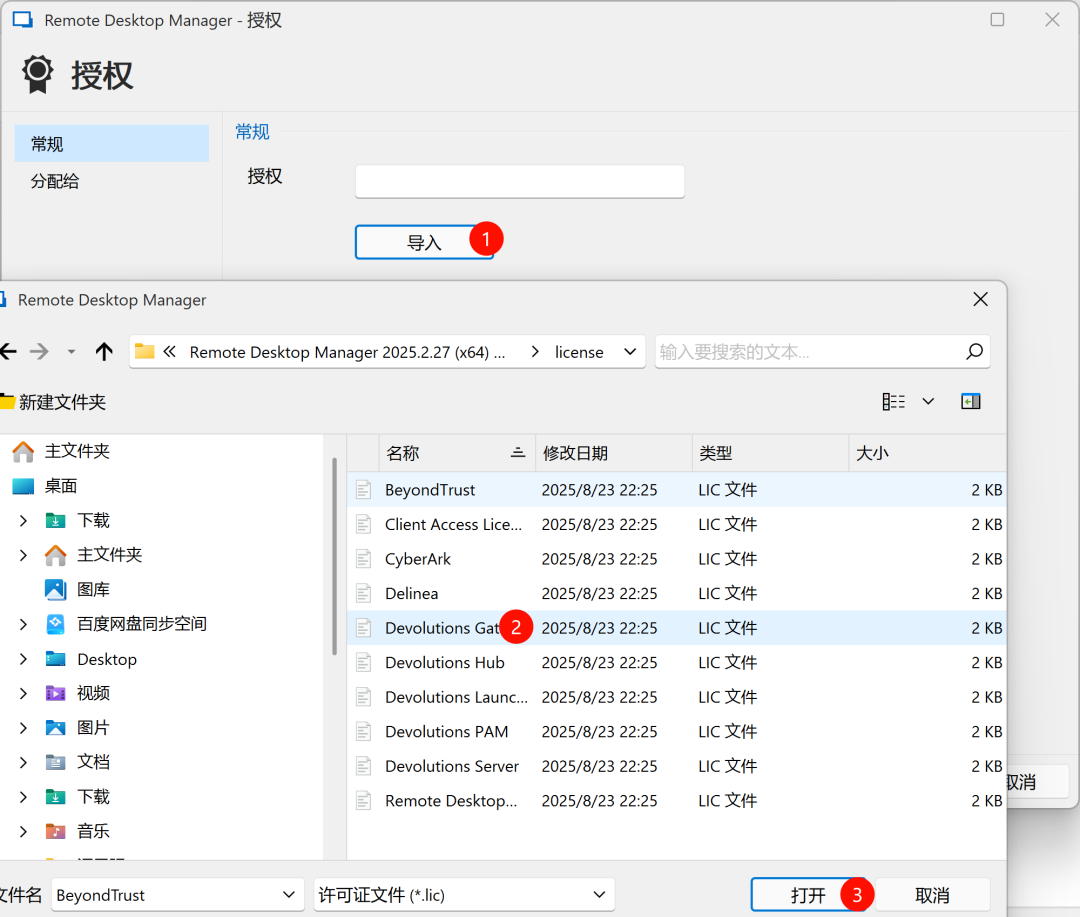This screenshot has height=917, width=1080.
Task: Click the 取消 button in the file dialog
Action: [x=933, y=895]
